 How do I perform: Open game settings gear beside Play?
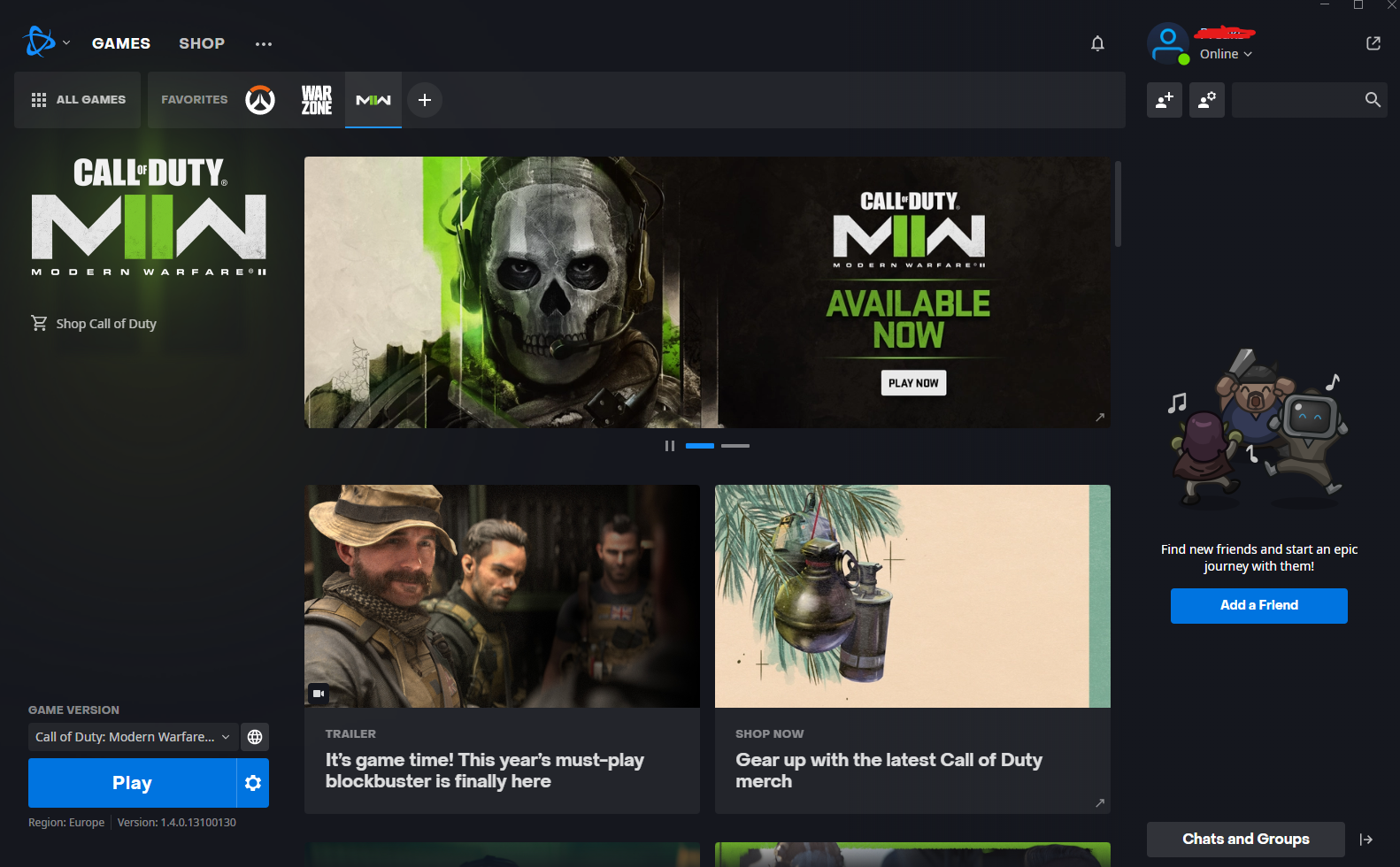[253, 783]
